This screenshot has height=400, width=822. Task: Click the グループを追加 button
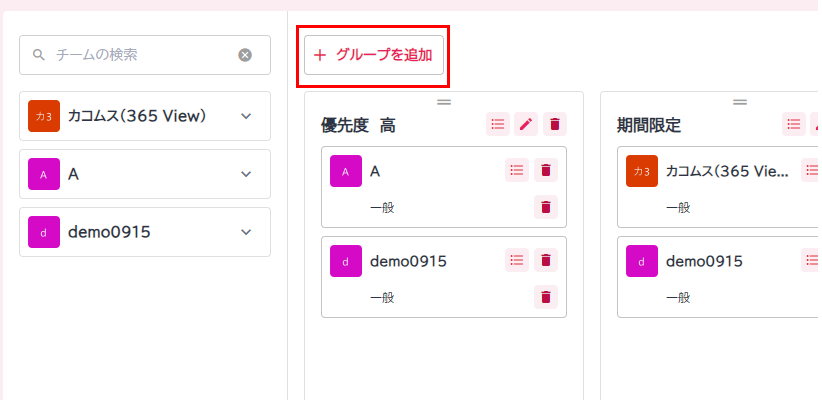click(374, 55)
